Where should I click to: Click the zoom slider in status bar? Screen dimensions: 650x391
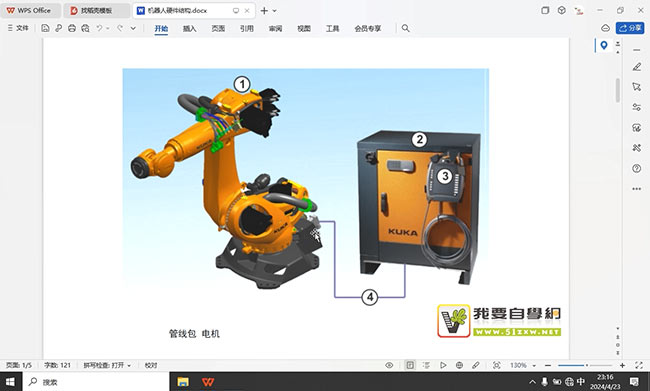pyautogui.click(x=585, y=365)
